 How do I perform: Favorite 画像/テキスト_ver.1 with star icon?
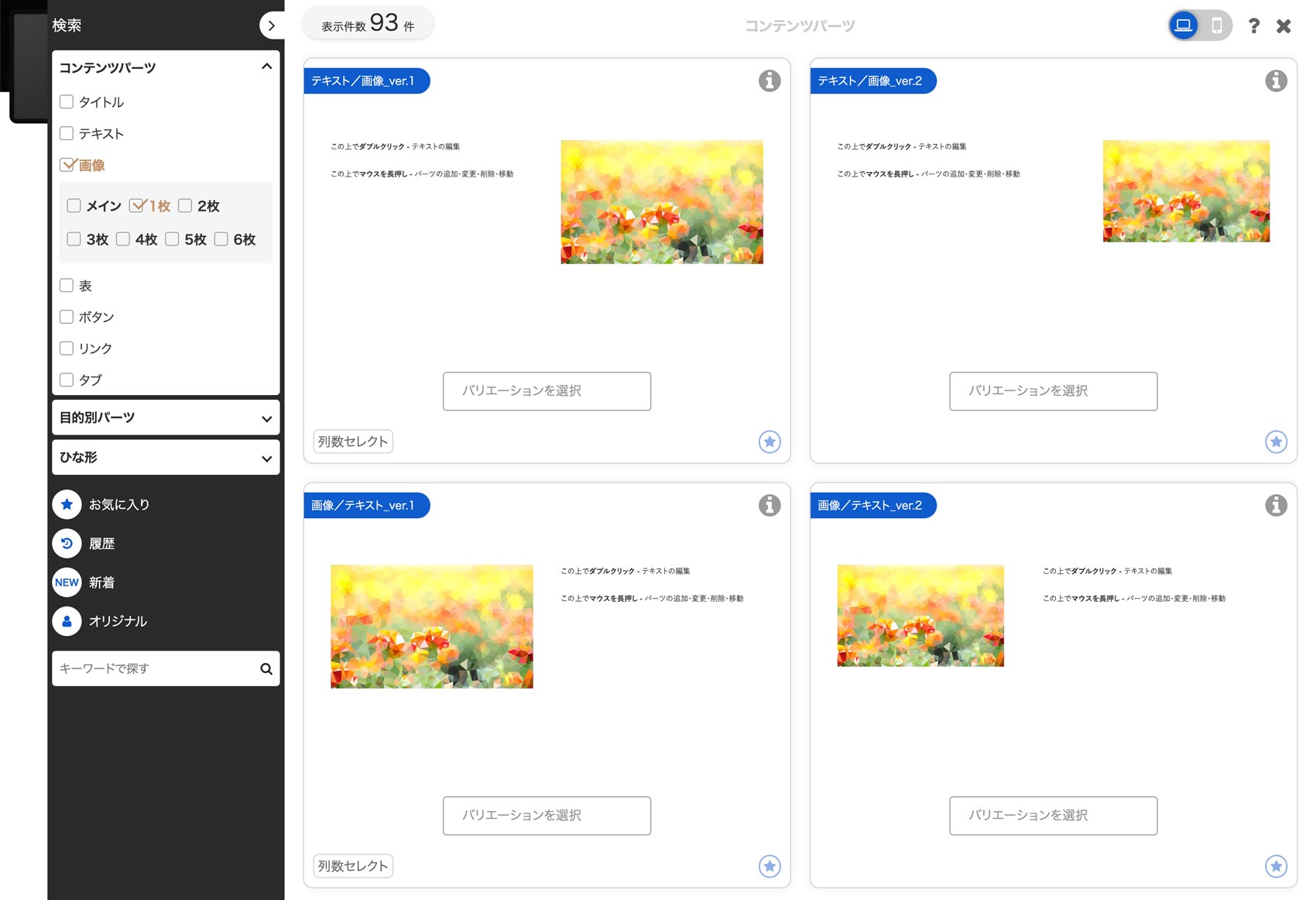tap(769, 866)
